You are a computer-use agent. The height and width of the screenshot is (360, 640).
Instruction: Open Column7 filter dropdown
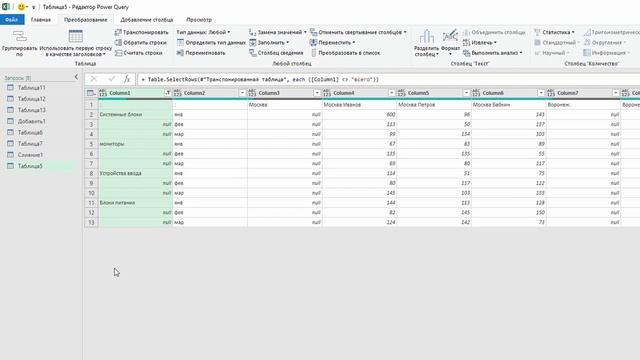tap(616, 93)
